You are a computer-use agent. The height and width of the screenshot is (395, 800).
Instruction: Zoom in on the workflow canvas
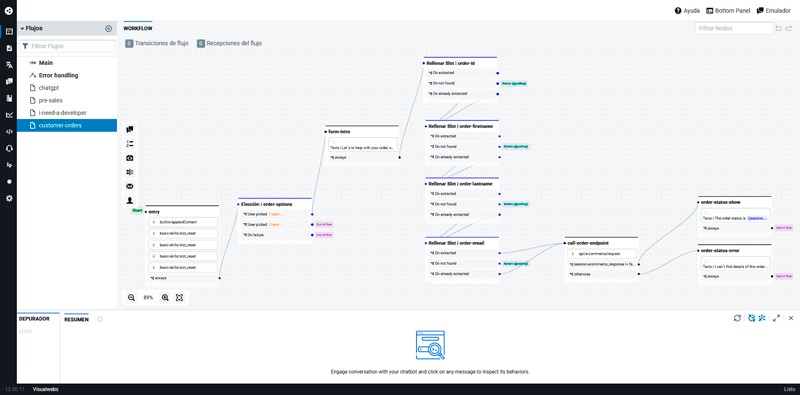point(165,298)
